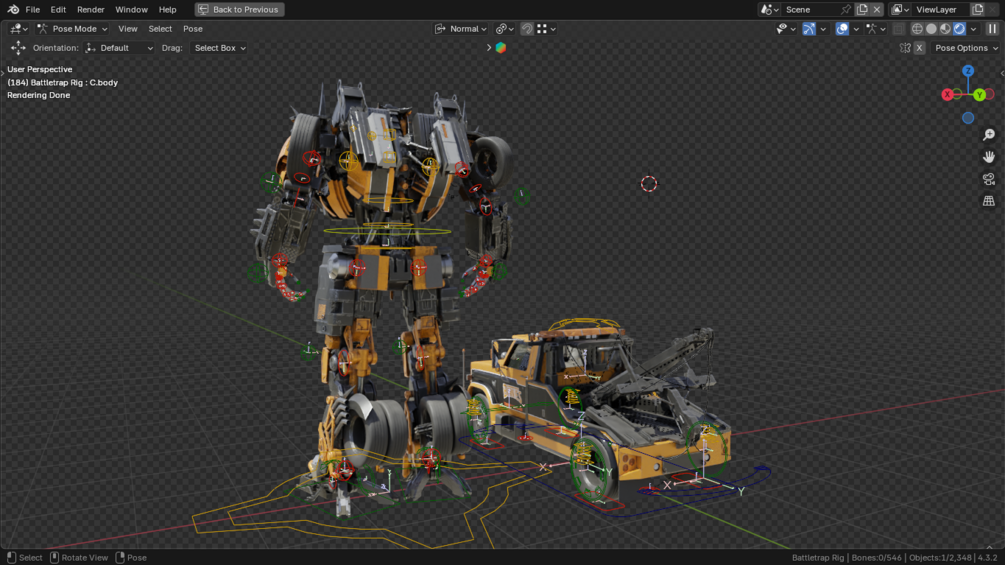Click the Objects:1/2,348 status entry
The height and width of the screenshot is (565, 1005).
coord(939,558)
